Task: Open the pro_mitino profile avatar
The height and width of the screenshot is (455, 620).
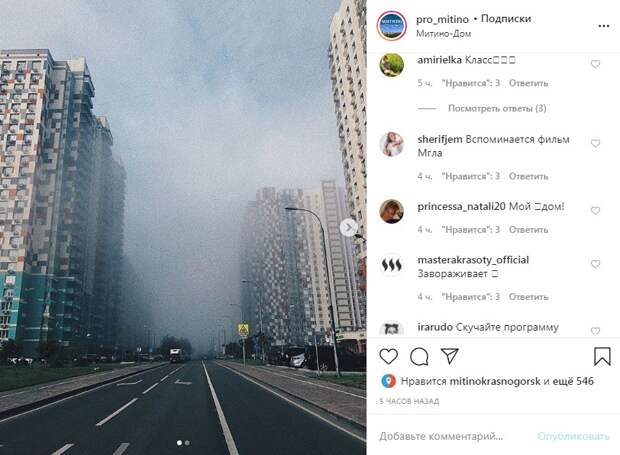Action: (391, 26)
